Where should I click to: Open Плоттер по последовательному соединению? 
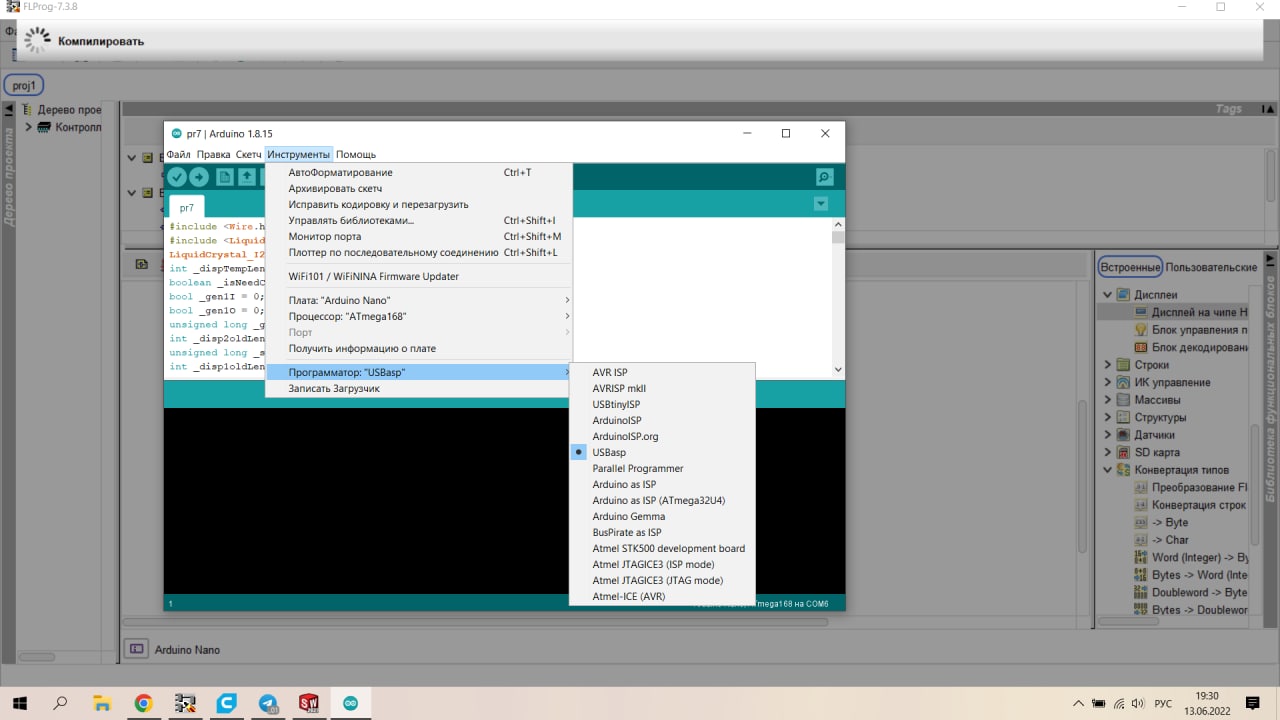[419, 252]
